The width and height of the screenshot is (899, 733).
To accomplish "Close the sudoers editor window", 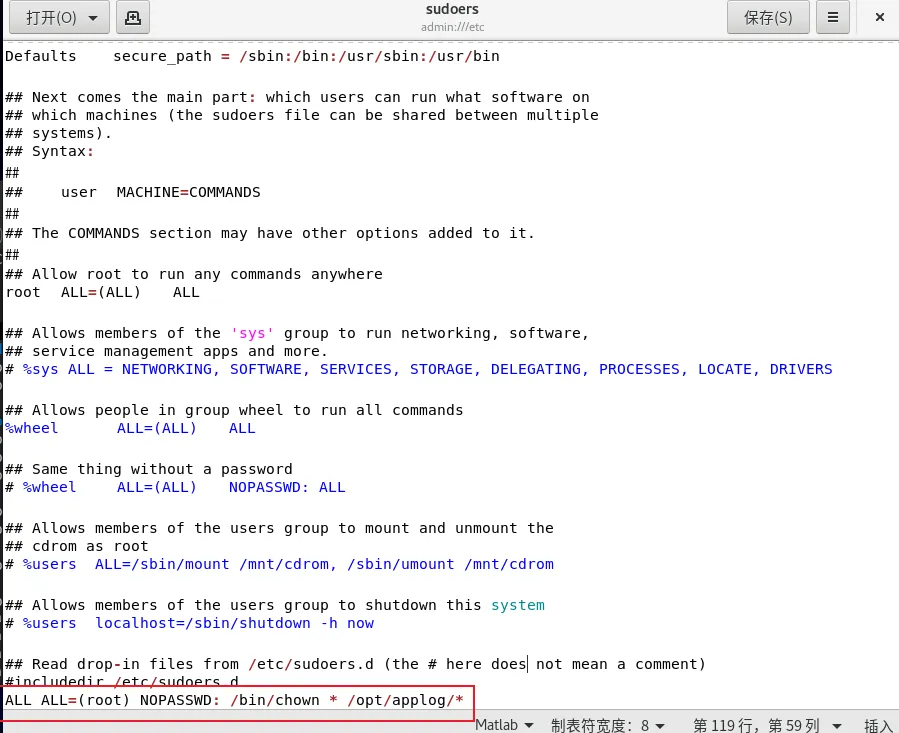I will (878, 17).
